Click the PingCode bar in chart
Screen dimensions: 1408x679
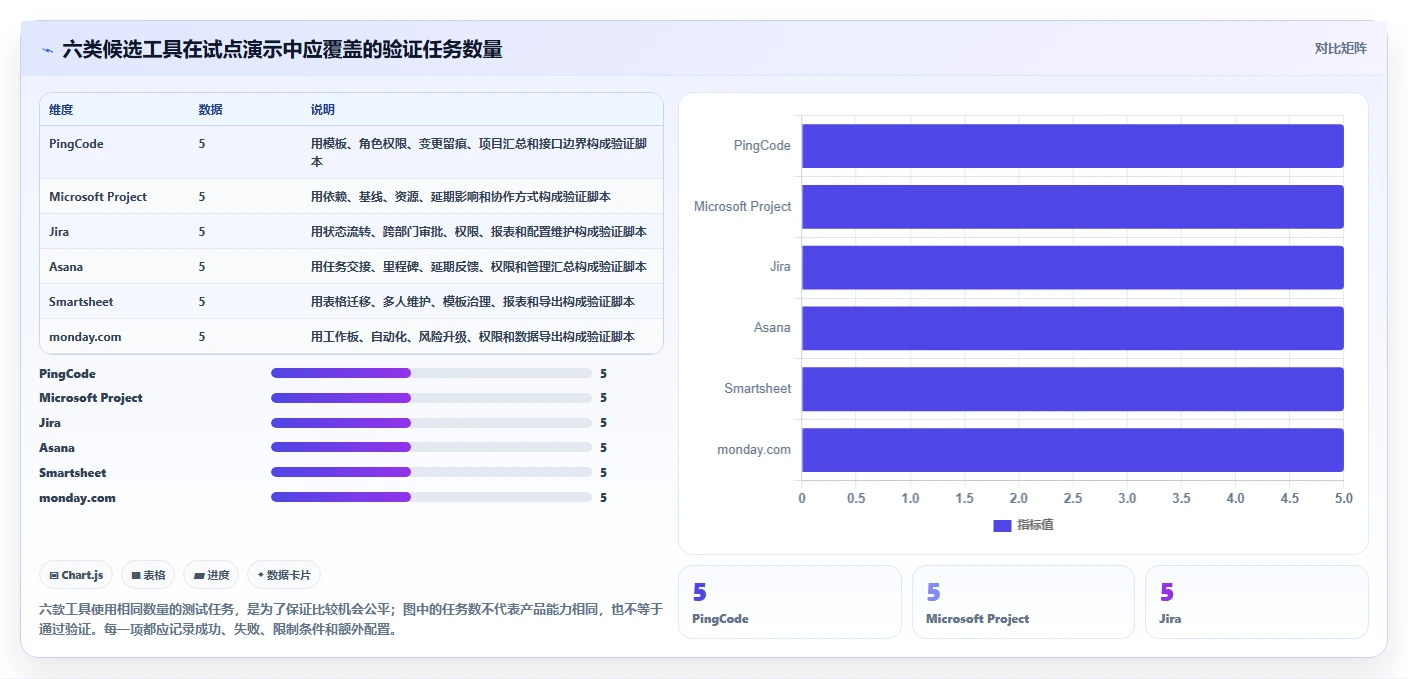1072,146
